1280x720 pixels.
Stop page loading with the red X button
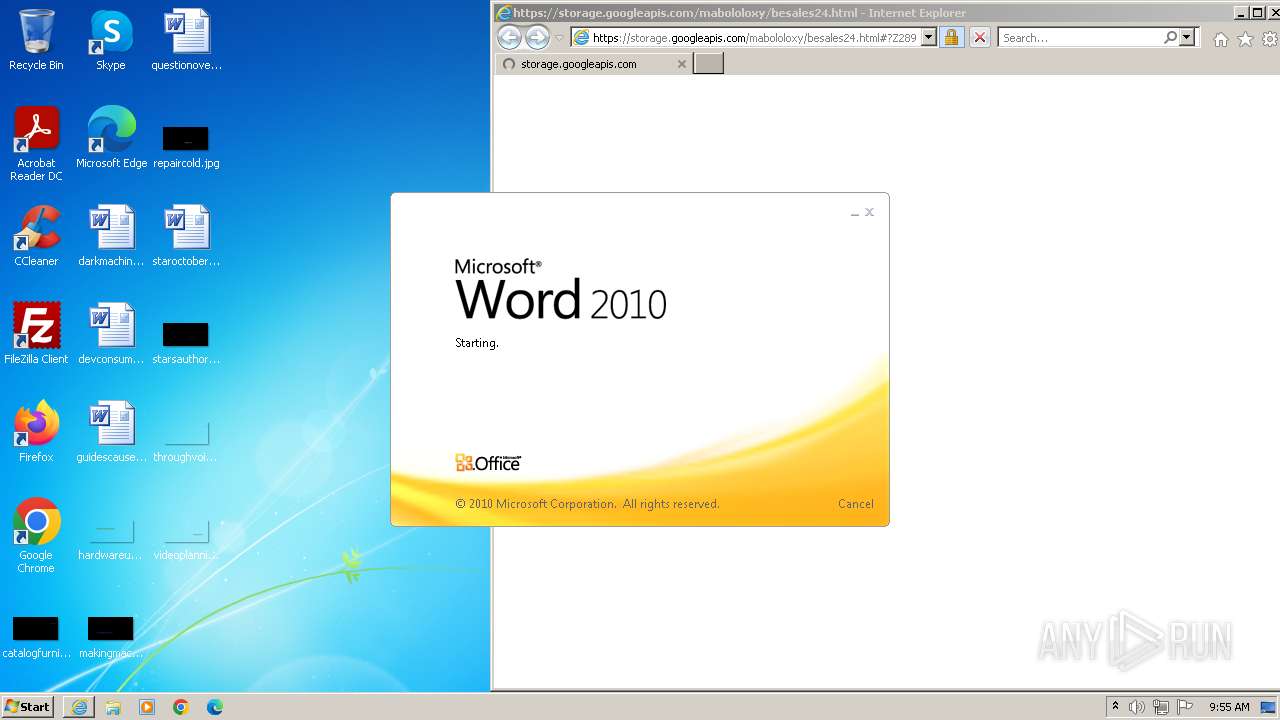980,37
